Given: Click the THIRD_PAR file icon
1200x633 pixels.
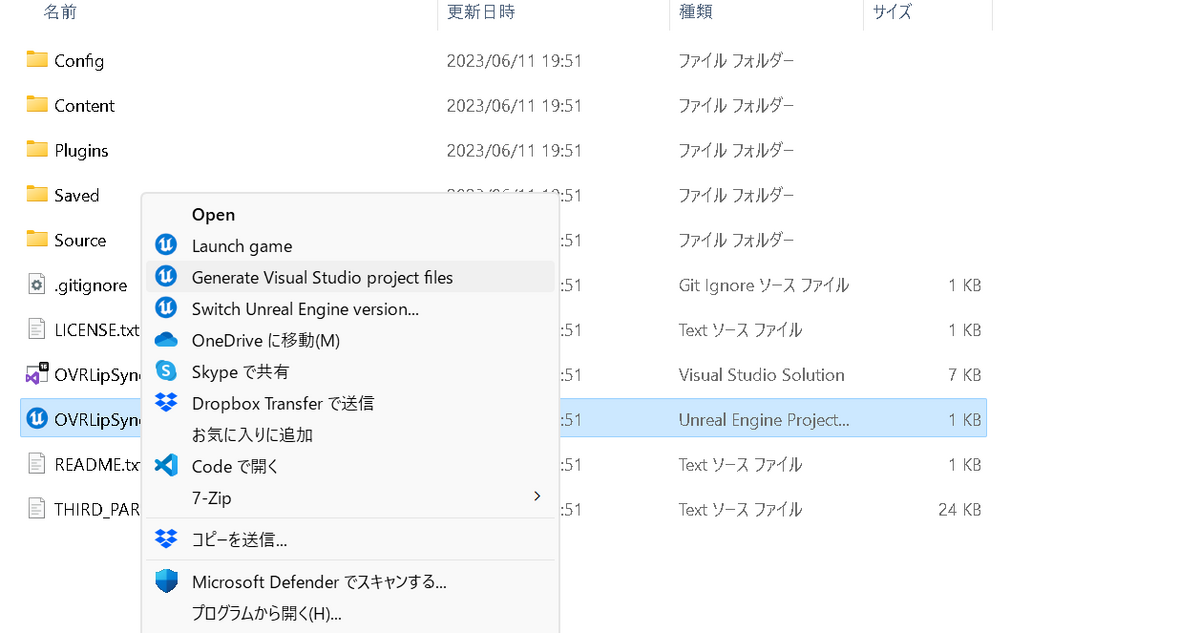Looking at the screenshot, I should pyautogui.click(x=37, y=509).
